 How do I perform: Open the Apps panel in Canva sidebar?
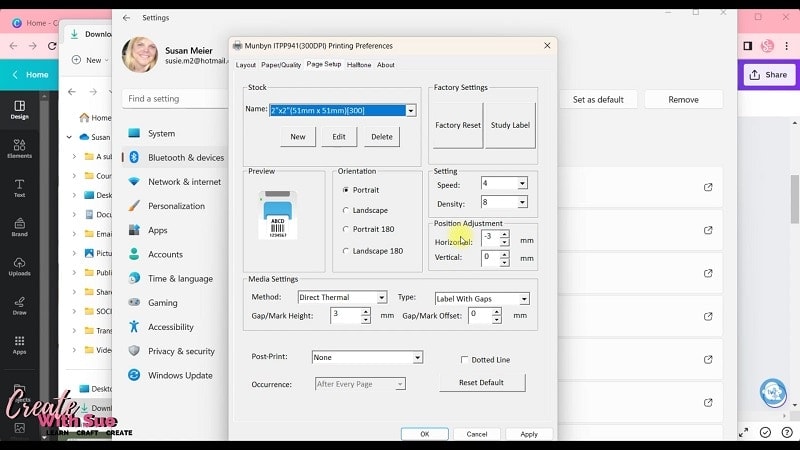(x=19, y=345)
